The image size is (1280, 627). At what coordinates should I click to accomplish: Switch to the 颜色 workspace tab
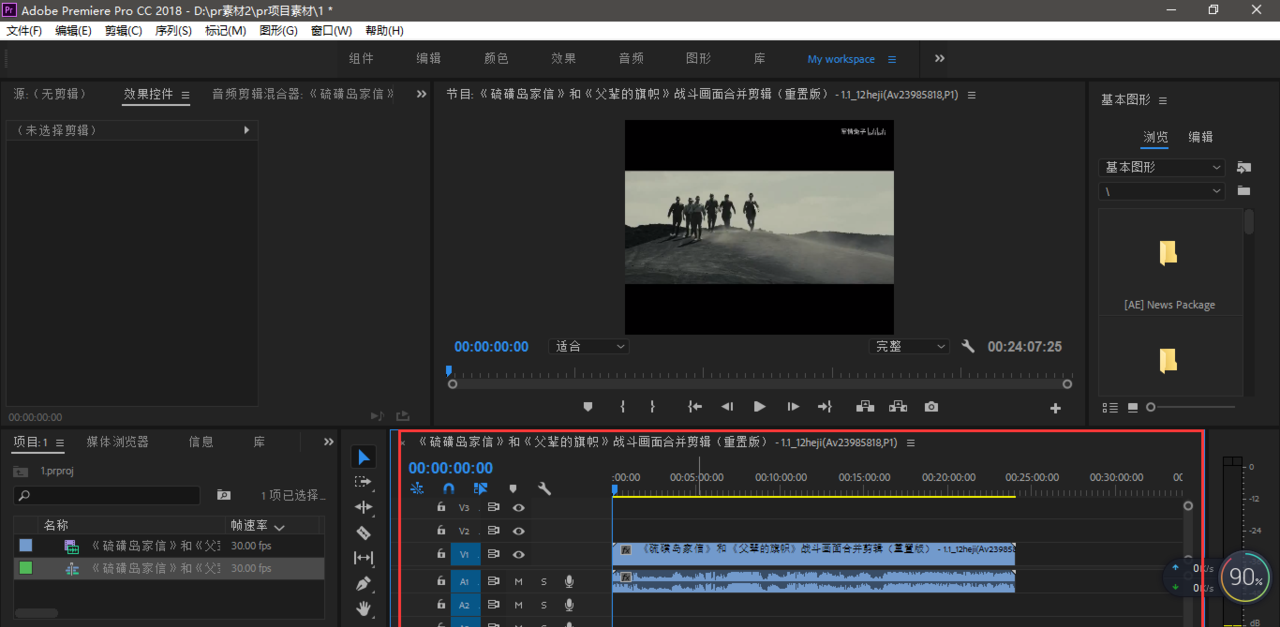point(496,59)
